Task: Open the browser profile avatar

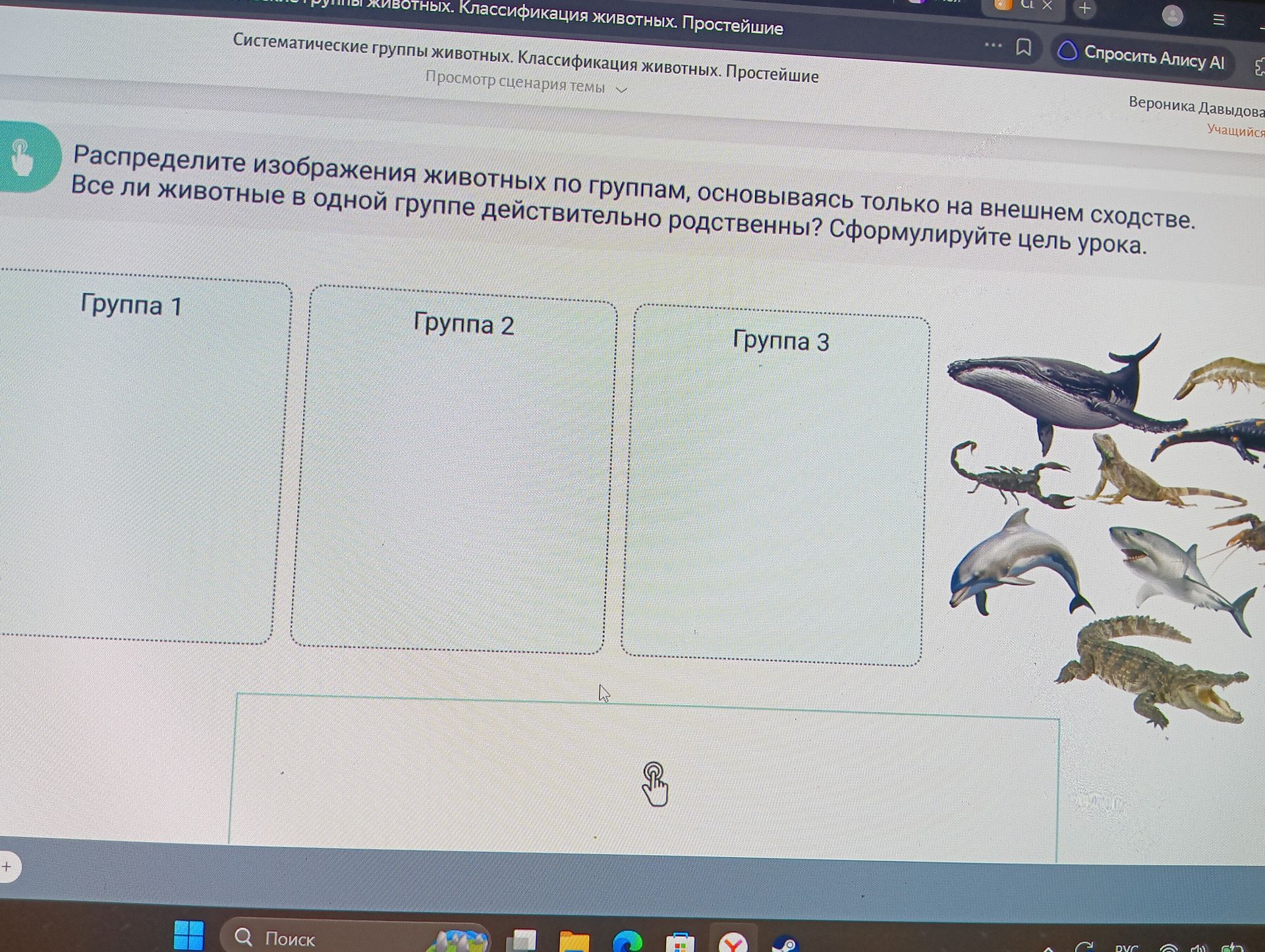Action: (1172, 15)
